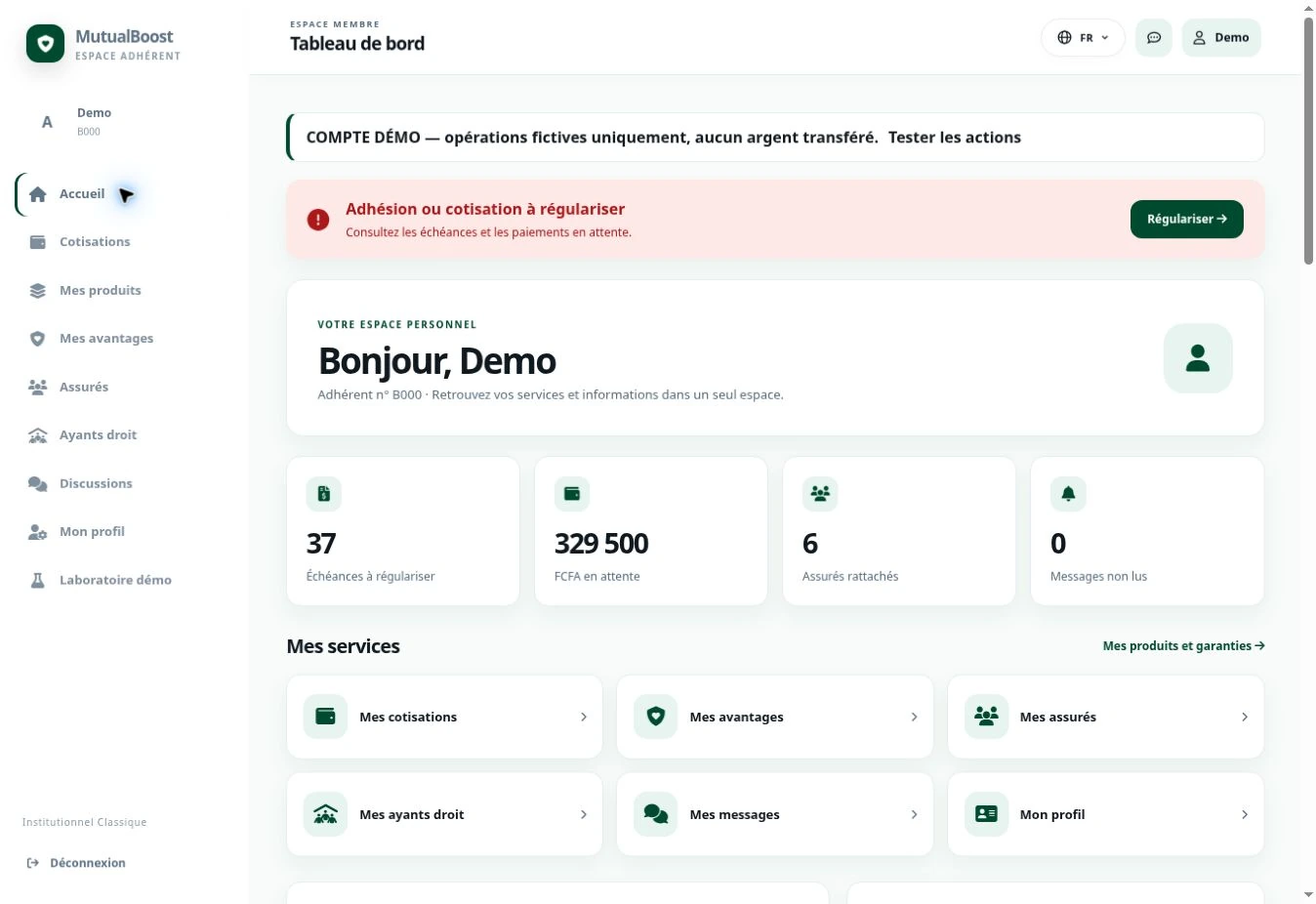
Task: Click the sidebar Demo B000 member block
Action: click(x=124, y=122)
